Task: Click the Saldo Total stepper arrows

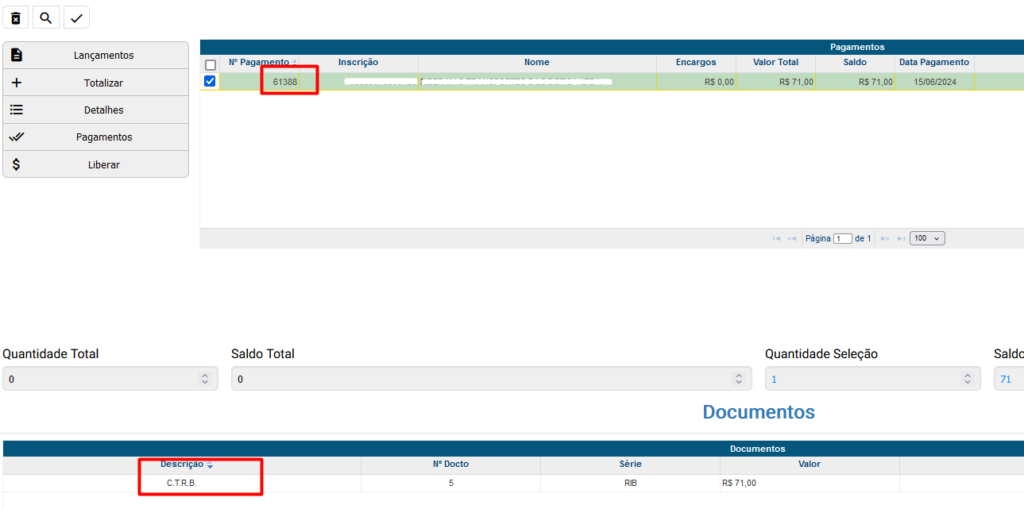Action: click(738, 379)
